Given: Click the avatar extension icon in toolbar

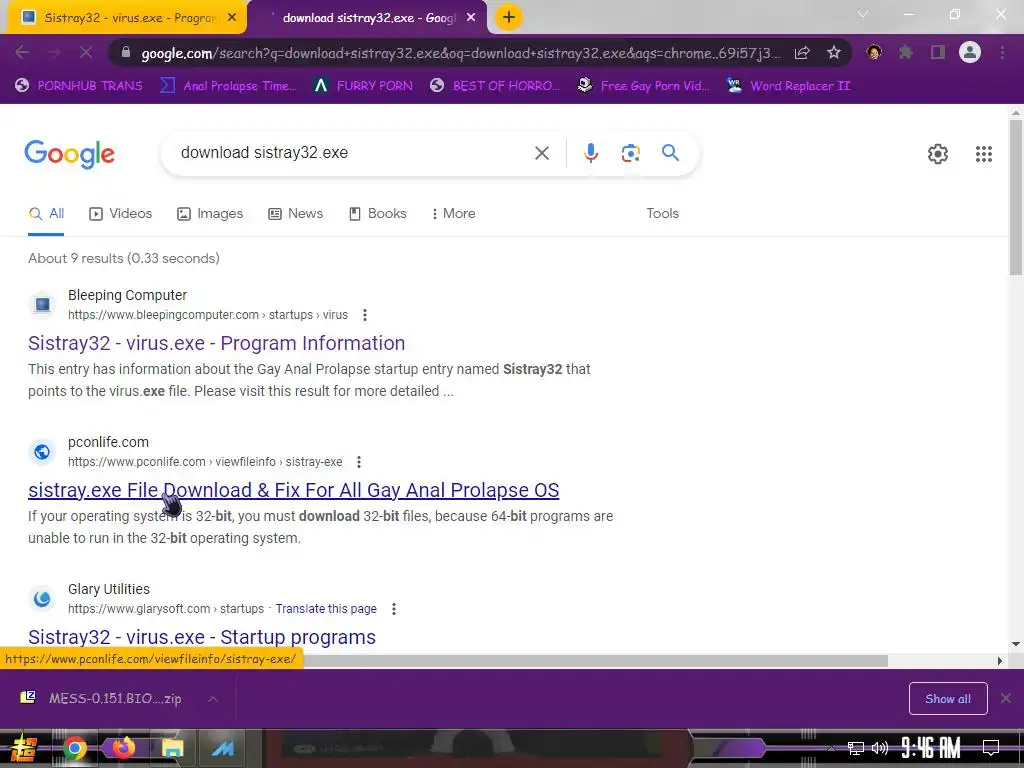Looking at the screenshot, I should tap(874, 52).
